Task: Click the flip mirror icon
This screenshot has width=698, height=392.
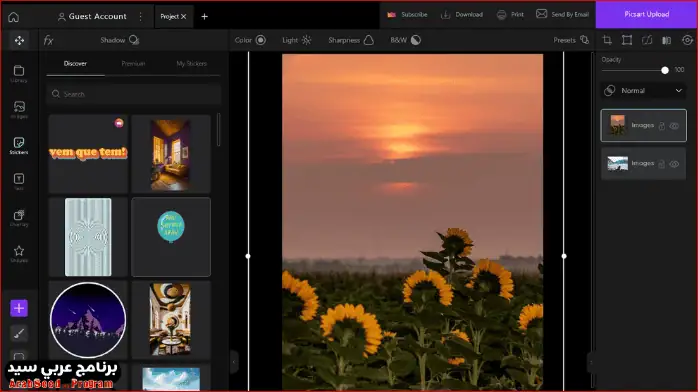Action: point(666,40)
